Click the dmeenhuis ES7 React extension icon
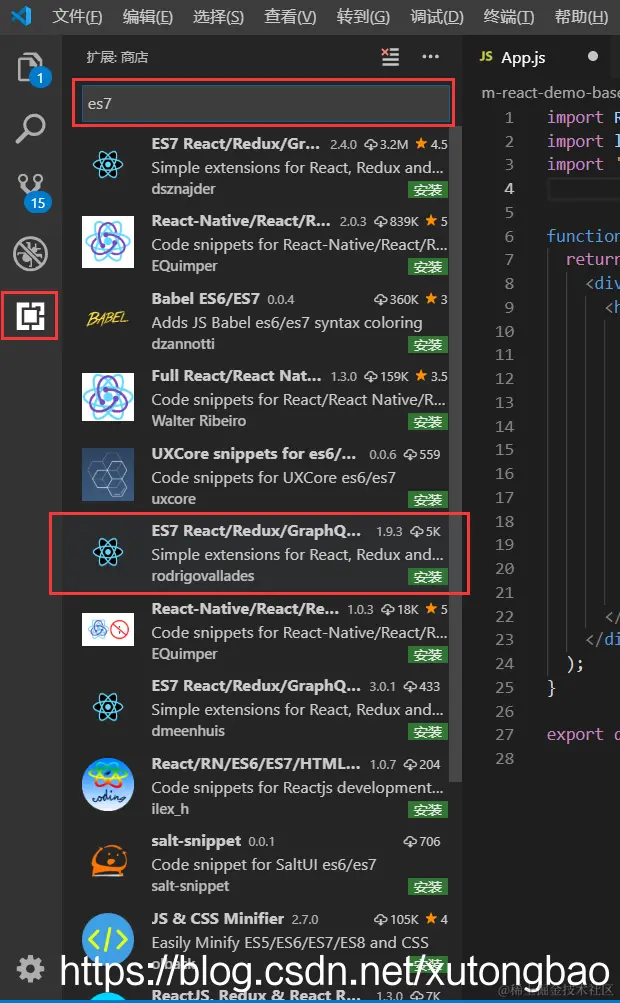 (107, 707)
